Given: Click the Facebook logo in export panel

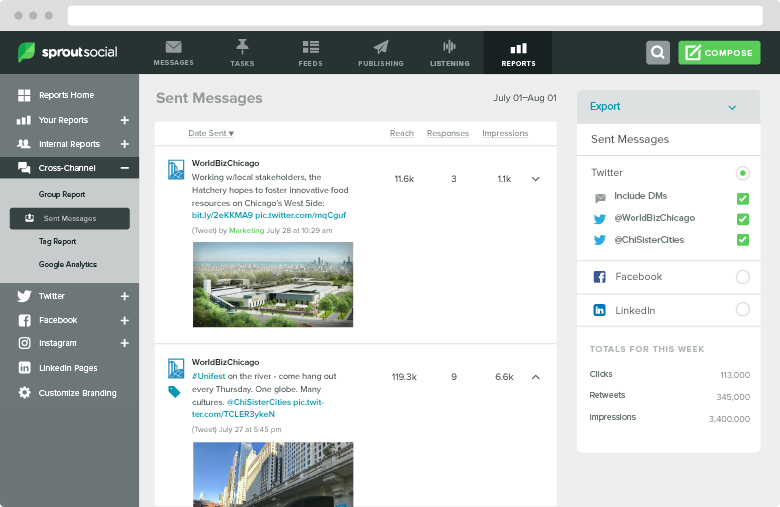Looking at the screenshot, I should click(x=599, y=277).
